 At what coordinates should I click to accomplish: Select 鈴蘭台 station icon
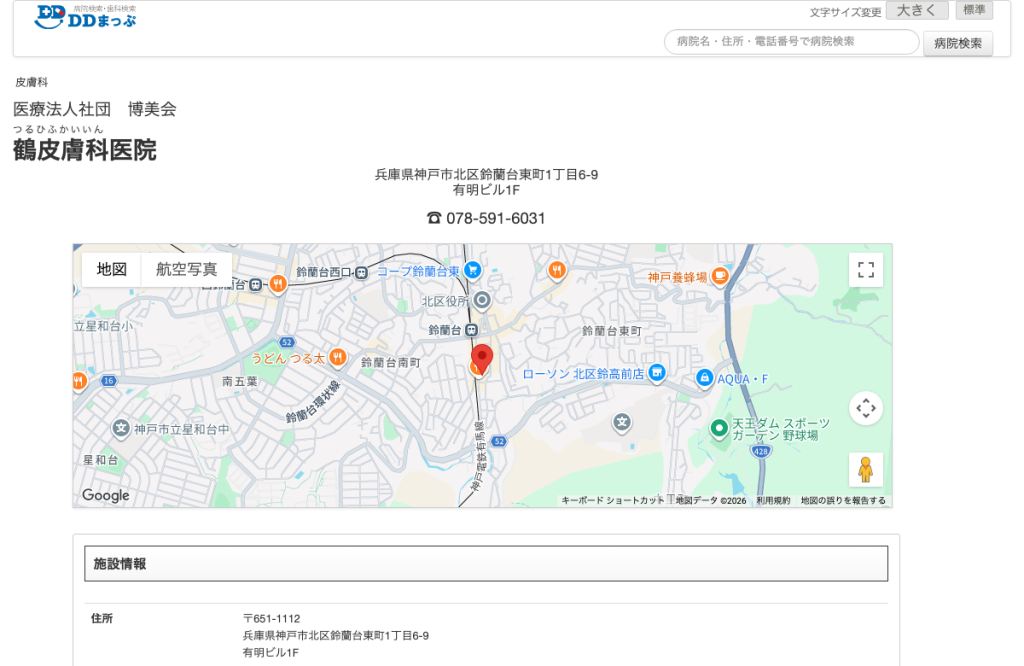pyautogui.click(x=472, y=330)
